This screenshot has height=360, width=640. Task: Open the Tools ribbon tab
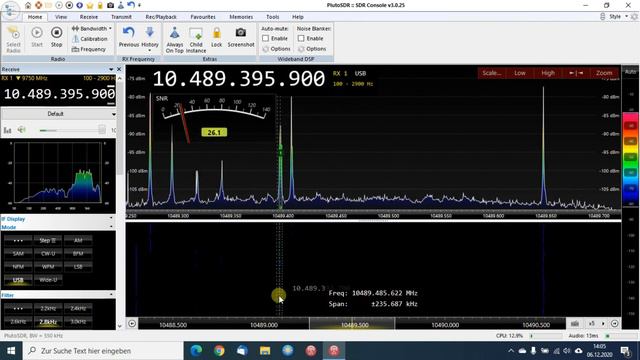(272, 17)
